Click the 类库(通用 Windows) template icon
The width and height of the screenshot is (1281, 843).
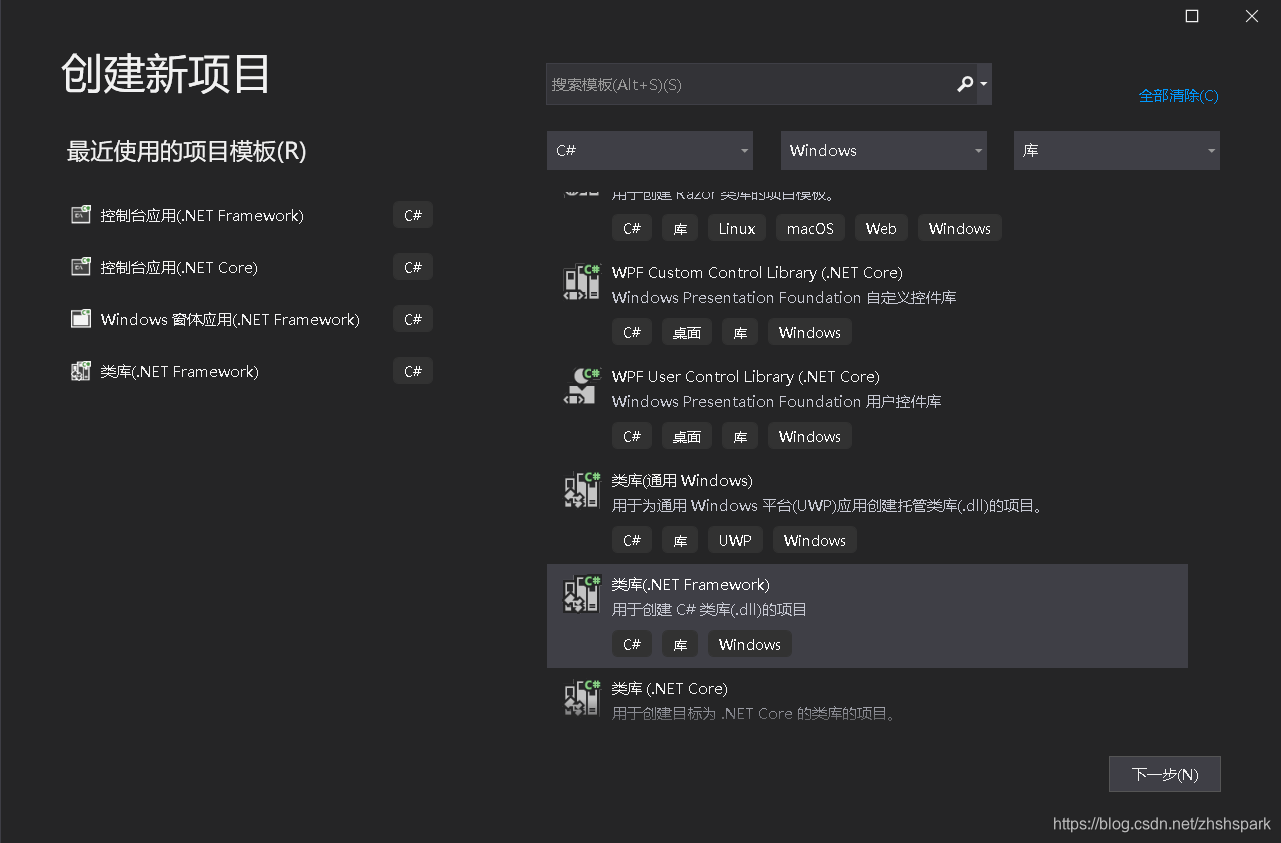coord(581,491)
